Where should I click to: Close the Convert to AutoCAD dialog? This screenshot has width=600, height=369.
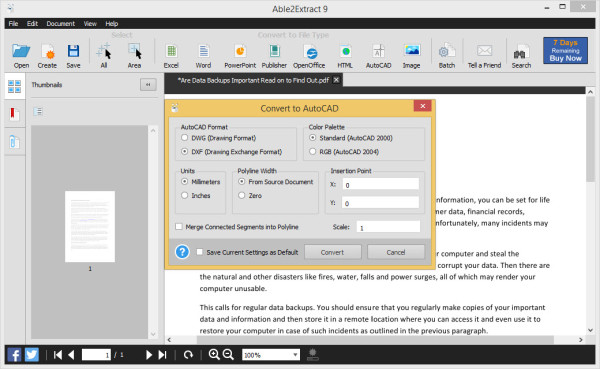tap(422, 106)
